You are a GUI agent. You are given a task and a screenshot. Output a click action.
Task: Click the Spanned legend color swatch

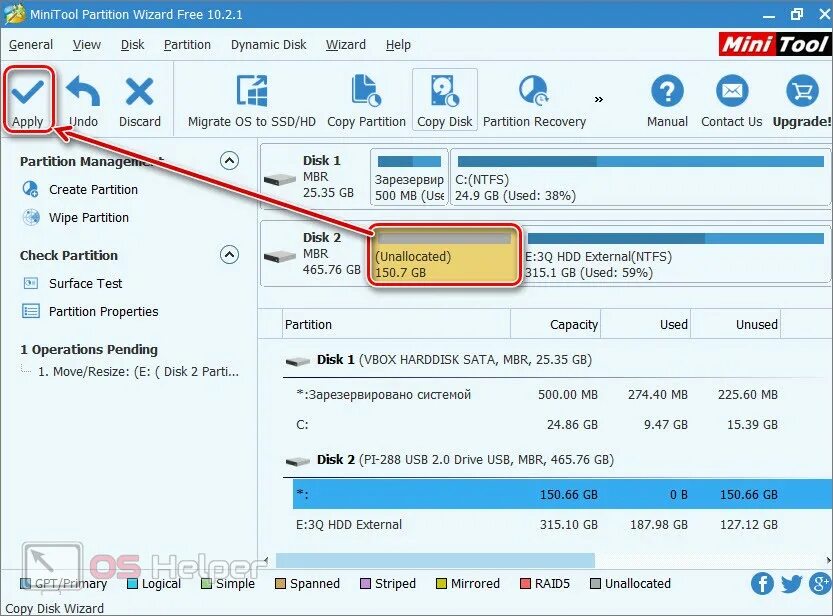[280, 584]
